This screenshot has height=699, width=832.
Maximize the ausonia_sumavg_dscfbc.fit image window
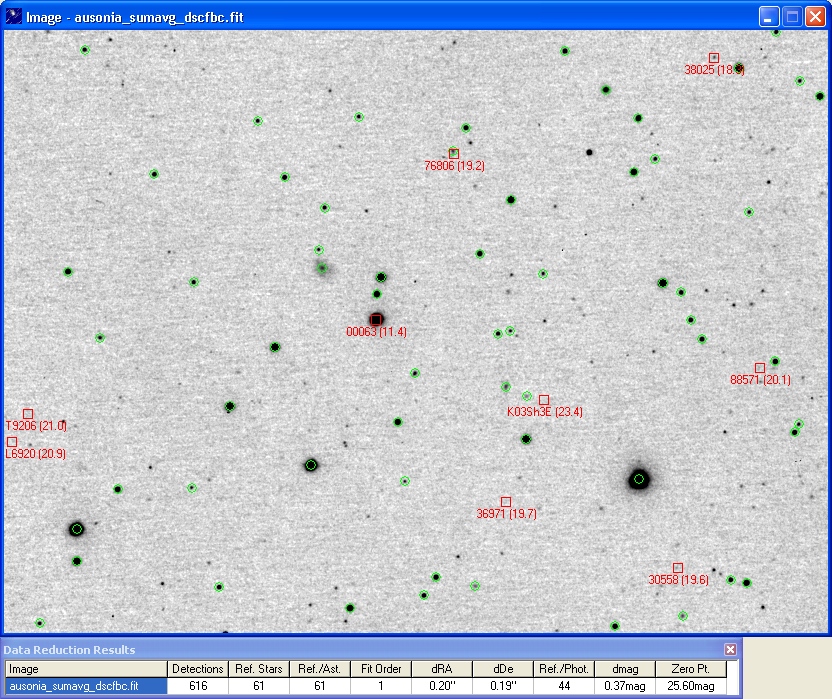(x=792, y=17)
